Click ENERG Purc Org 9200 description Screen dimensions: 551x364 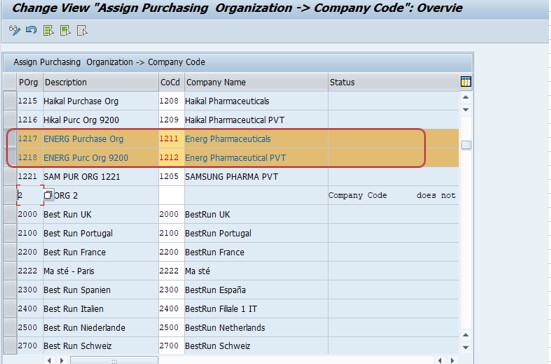pos(86,158)
